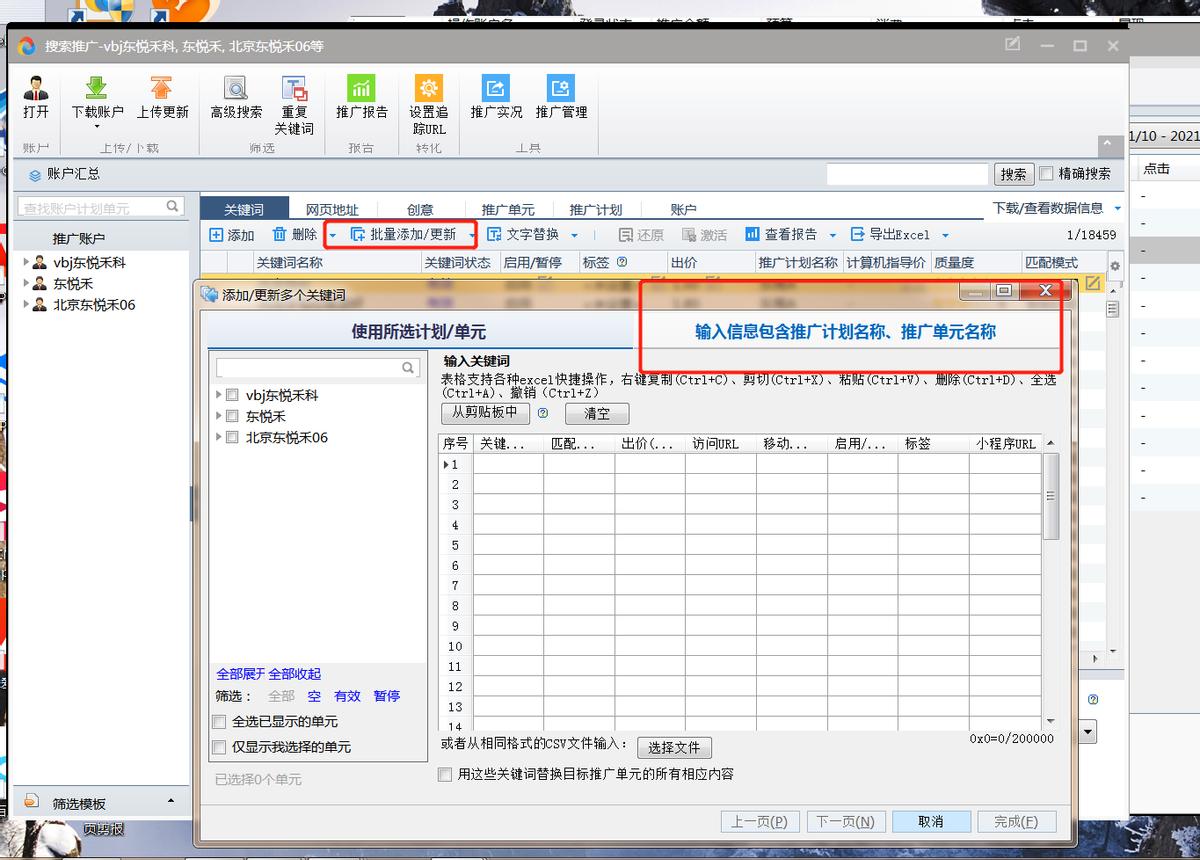Click the 从剪贴板中 paste button
The width and height of the screenshot is (1200, 860).
pos(485,413)
